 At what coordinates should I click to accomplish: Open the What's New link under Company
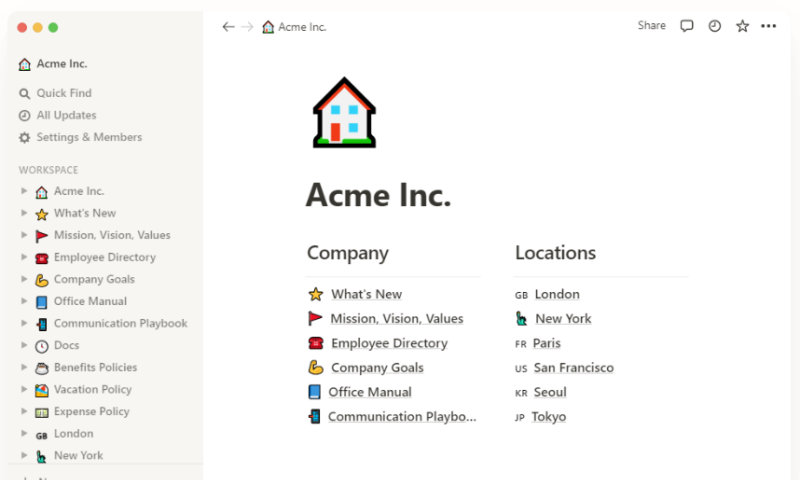tap(366, 294)
